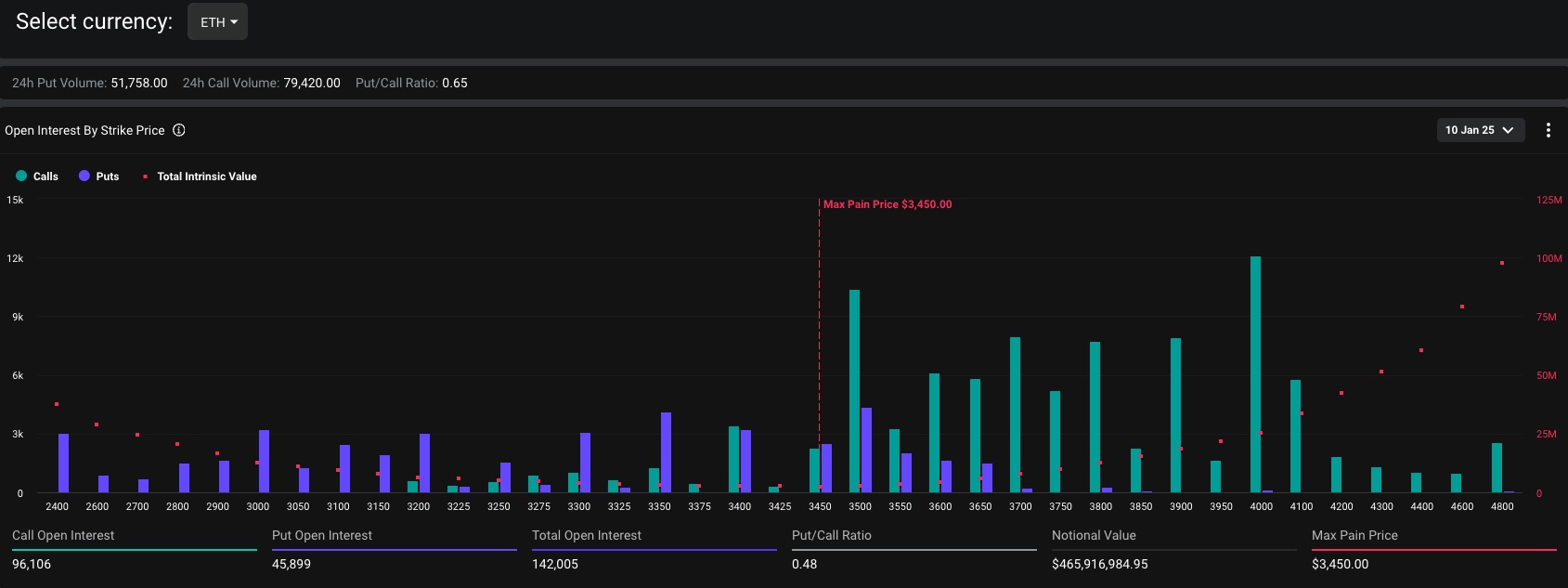Open the three-dot chart options menu
The width and height of the screenshot is (1568, 588).
pos(1548,130)
